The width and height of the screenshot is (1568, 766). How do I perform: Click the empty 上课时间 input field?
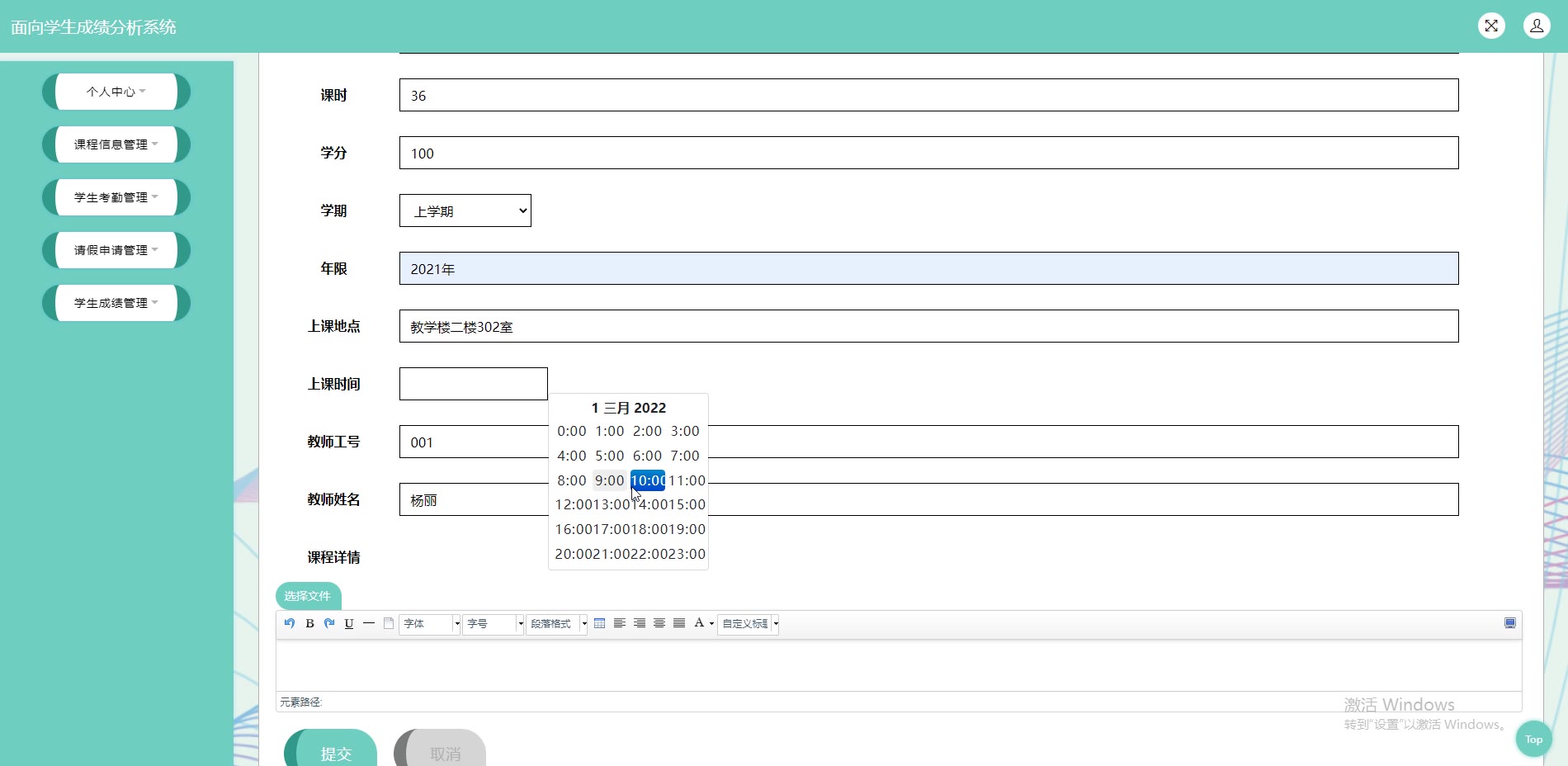(x=474, y=384)
